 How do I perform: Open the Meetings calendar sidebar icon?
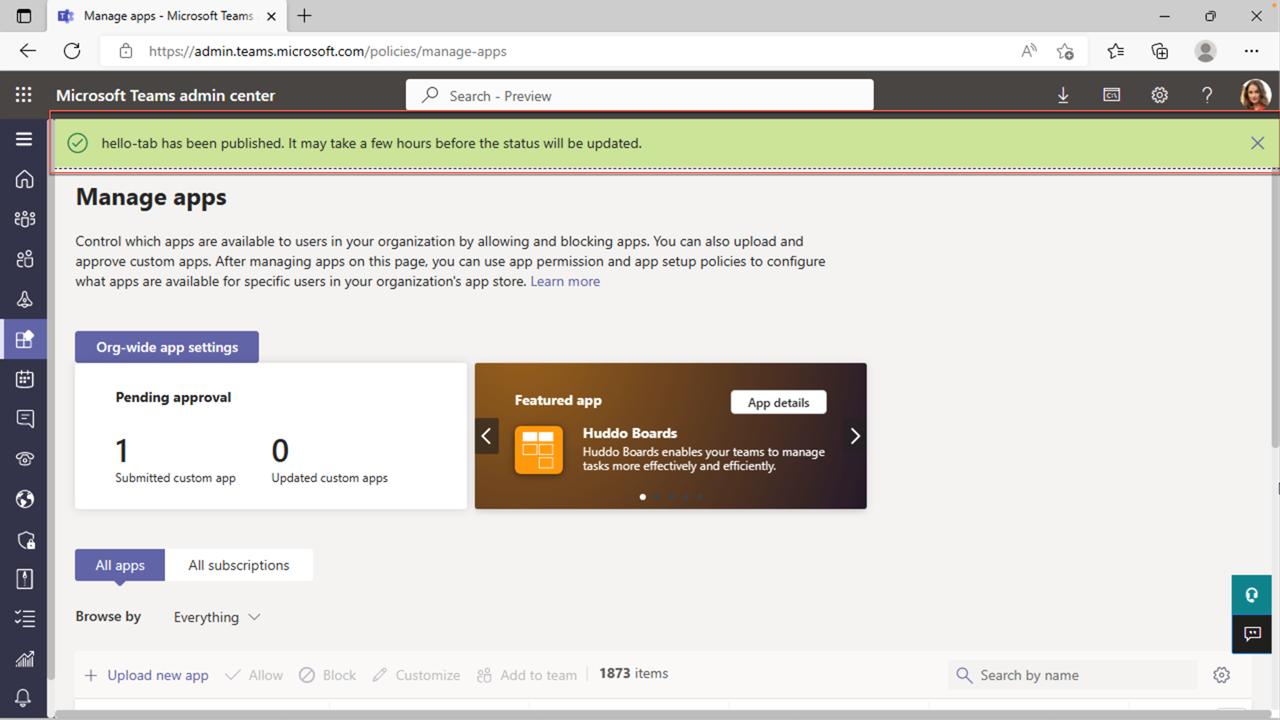coord(24,379)
